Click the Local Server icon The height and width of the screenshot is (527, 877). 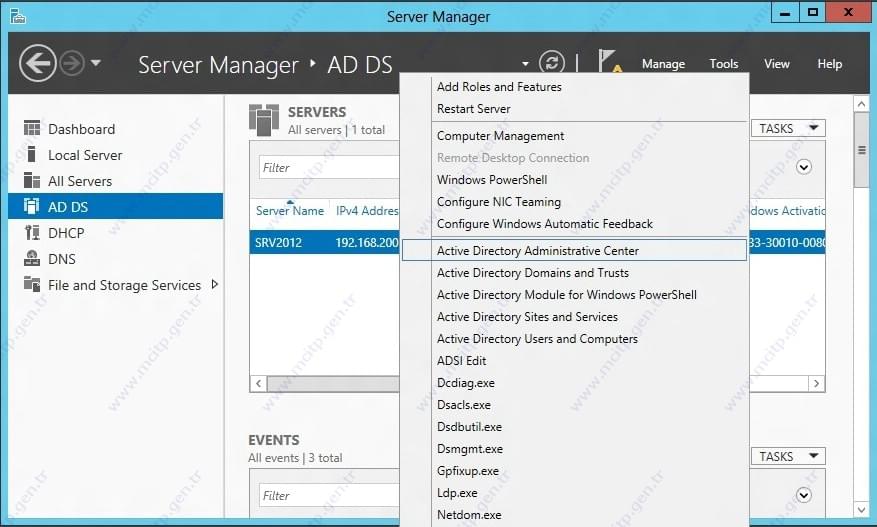[x=32, y=154]
